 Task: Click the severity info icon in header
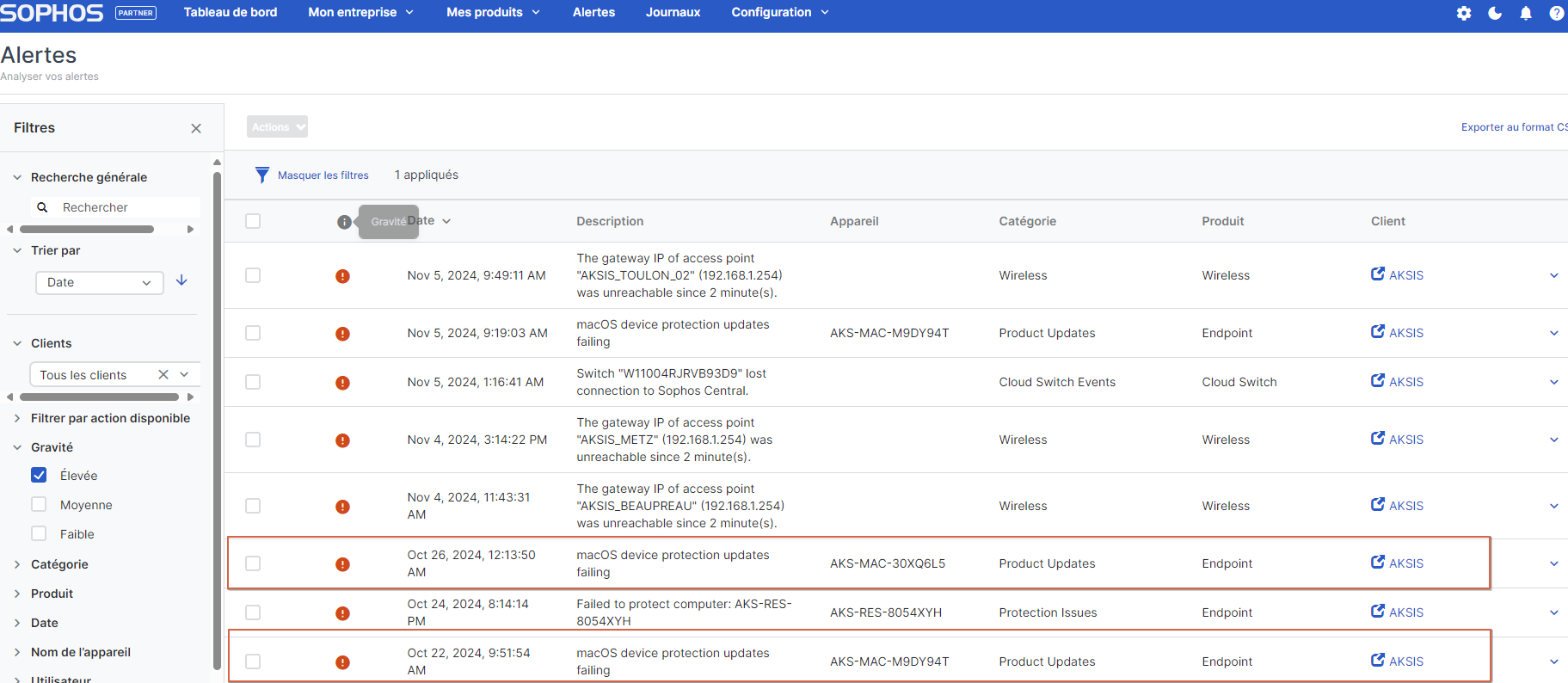point(344,222)
